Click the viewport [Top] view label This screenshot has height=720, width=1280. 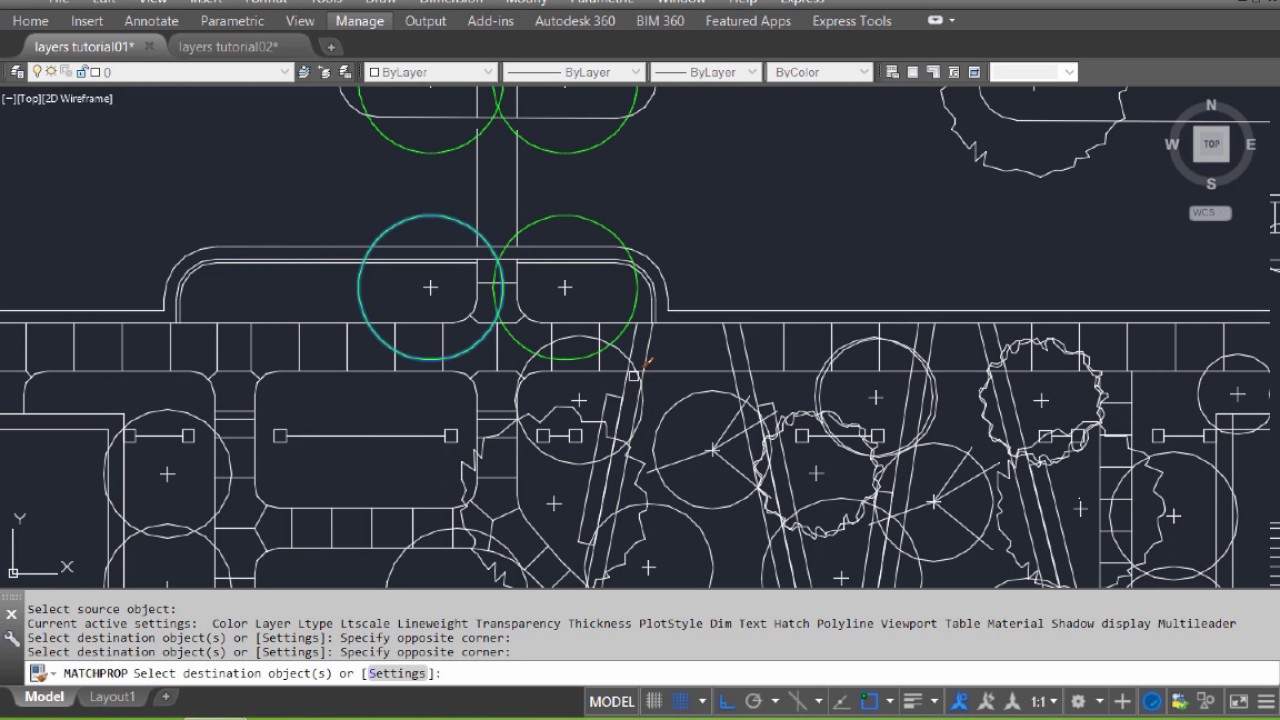tap(31, 98)
